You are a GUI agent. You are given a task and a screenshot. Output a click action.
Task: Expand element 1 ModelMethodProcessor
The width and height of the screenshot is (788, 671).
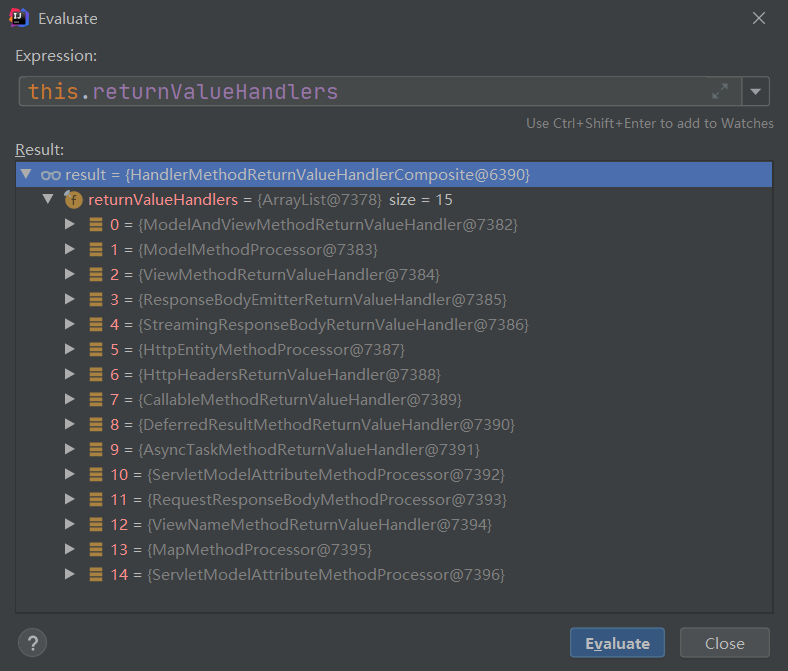(70, 249)
